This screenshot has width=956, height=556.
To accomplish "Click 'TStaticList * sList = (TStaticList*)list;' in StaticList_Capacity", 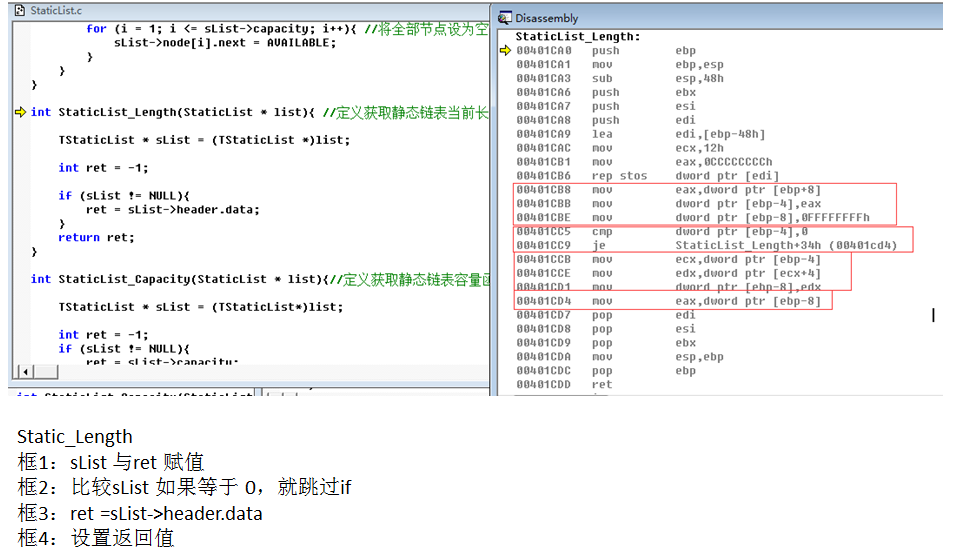I will 201,307.
